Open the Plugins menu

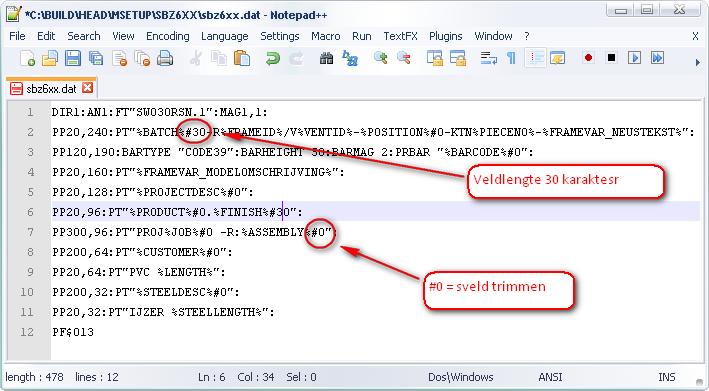[x=445, y=36]
